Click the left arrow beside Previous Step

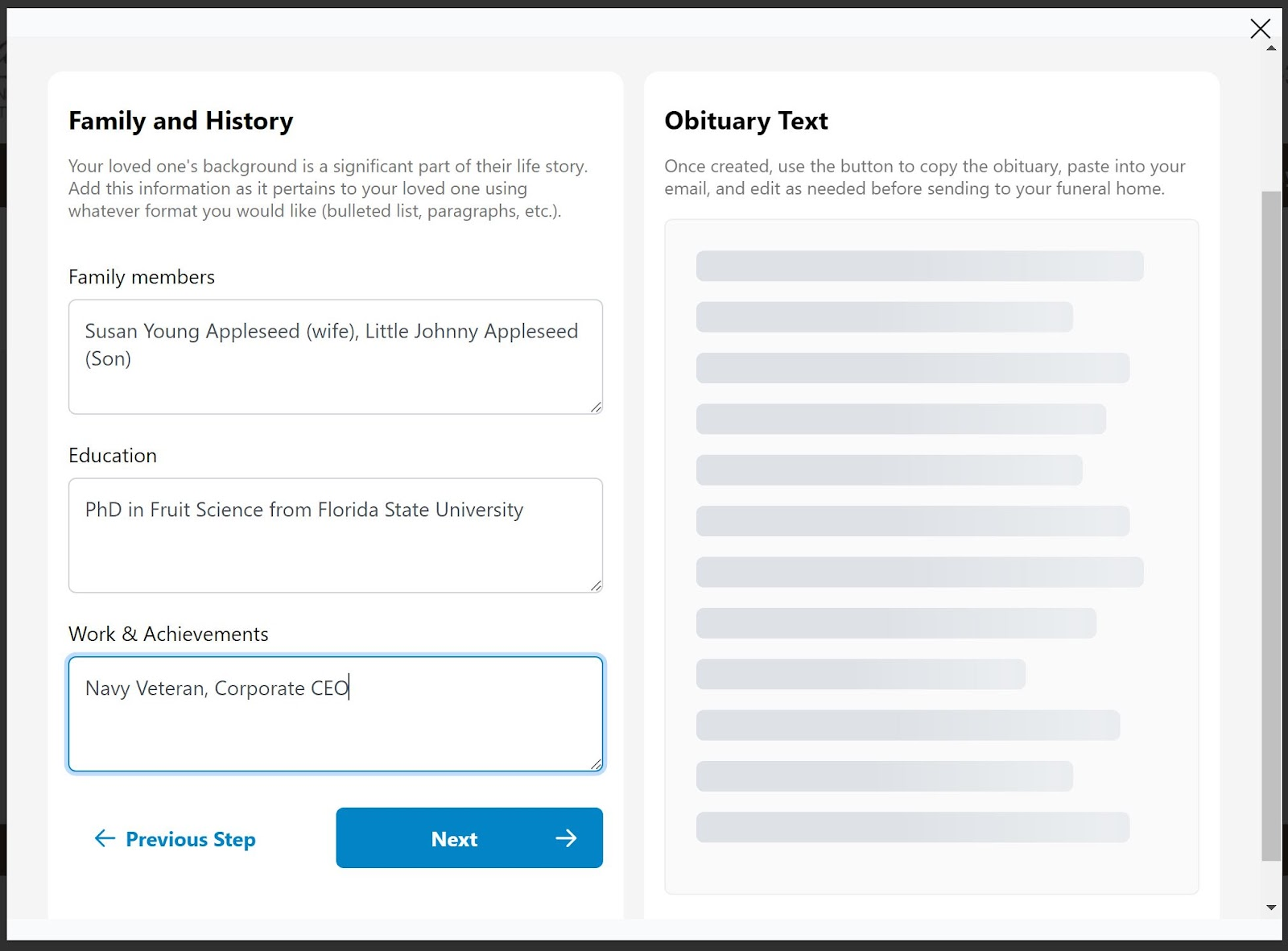point(105,838)
